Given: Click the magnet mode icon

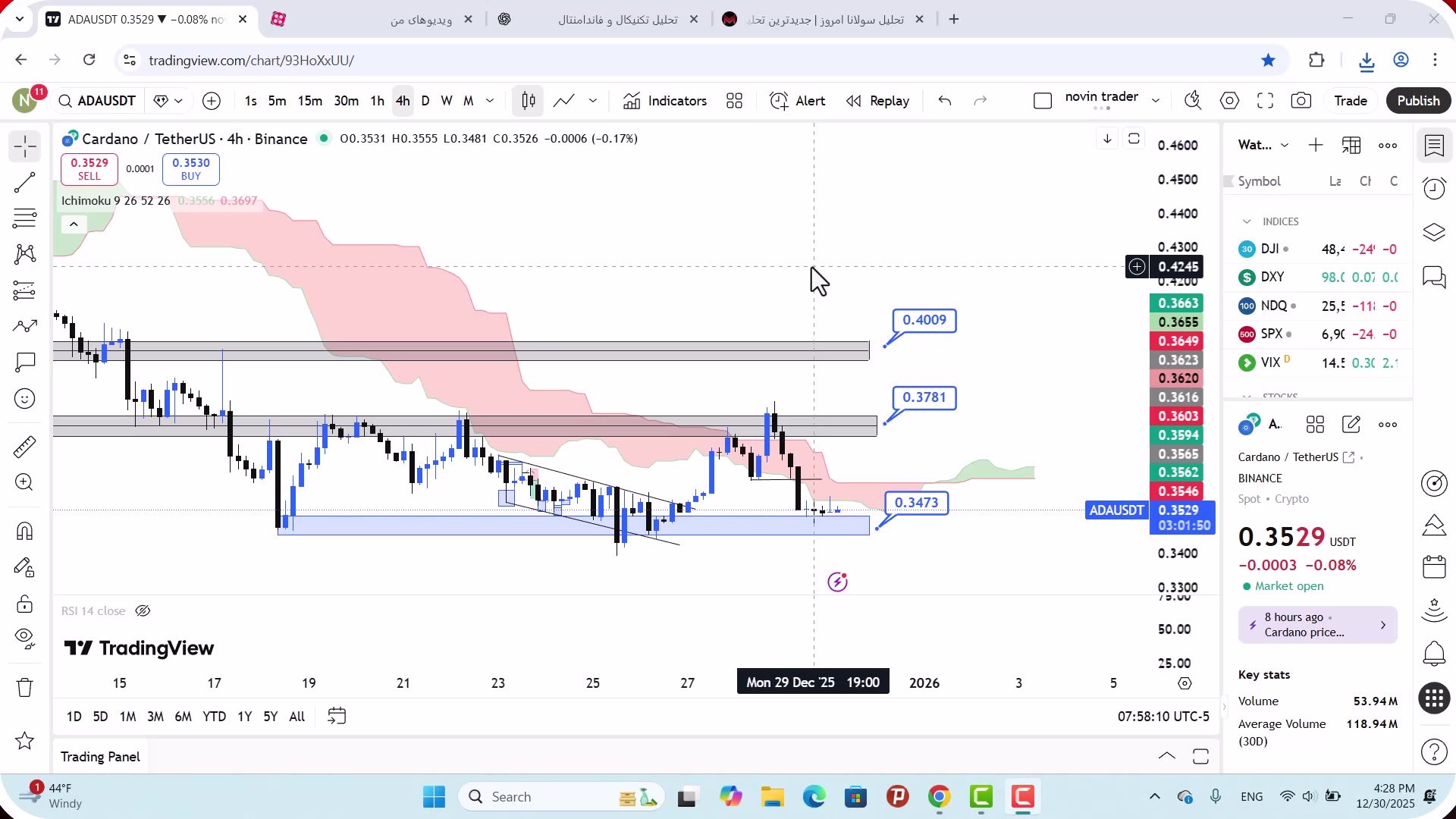Looking at the screenshot, I should [x=25, y=531].
